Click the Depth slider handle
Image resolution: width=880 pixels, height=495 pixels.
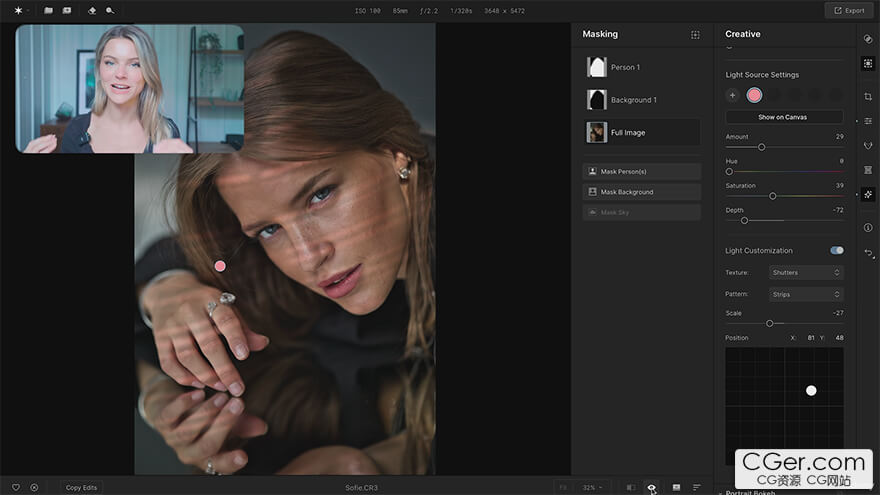click(x=744, y=221)
